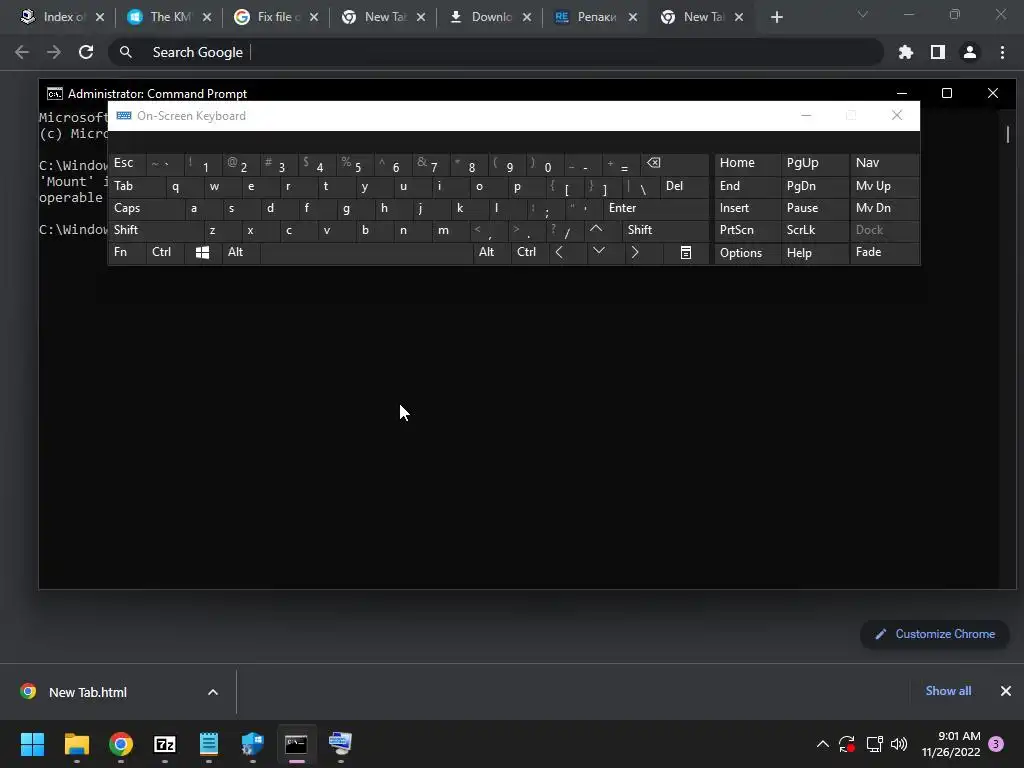Expand New Tab.html download options chevron
This screenshot has height=768, width=1024.
click(213, 692)
